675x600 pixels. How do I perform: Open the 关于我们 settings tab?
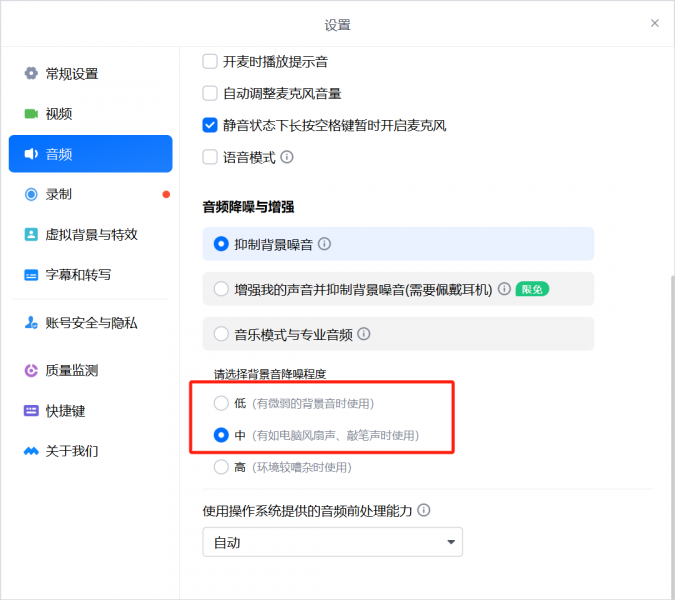pos(72,451)
